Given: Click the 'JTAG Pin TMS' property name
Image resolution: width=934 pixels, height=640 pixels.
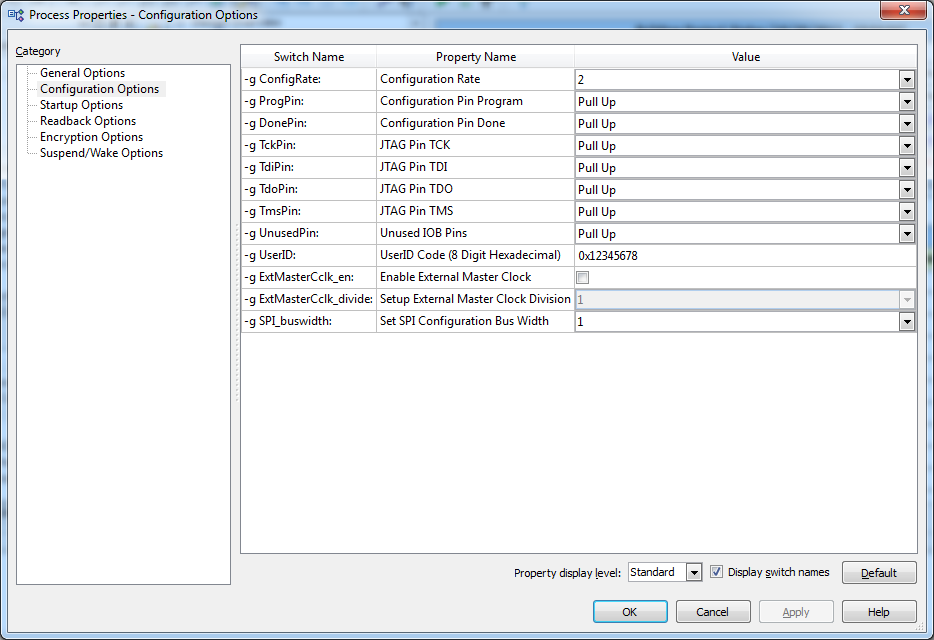Looking at the screenshot, I should tap(416, 212).
